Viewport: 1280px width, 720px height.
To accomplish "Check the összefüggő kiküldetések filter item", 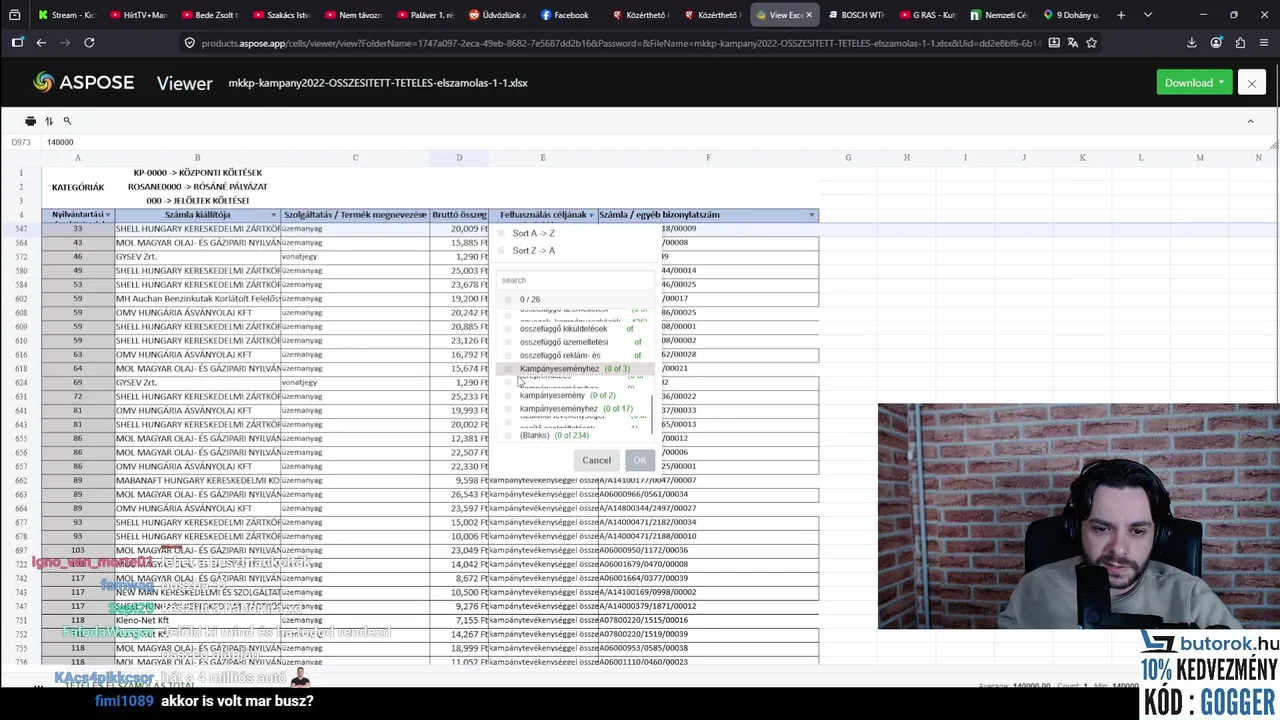I will click(x=508, y=329).
